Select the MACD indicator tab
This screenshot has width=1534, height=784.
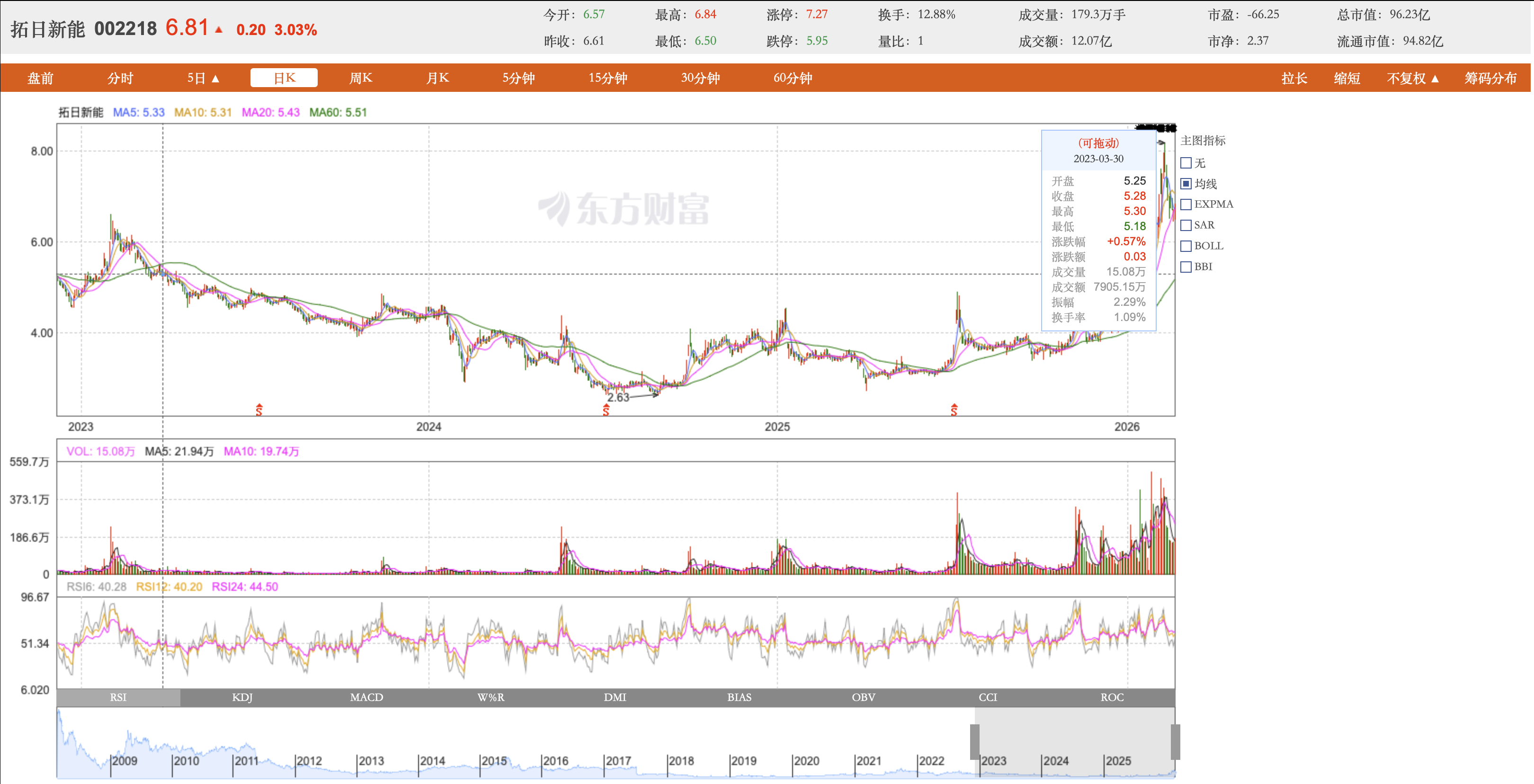tap(366, 697)
